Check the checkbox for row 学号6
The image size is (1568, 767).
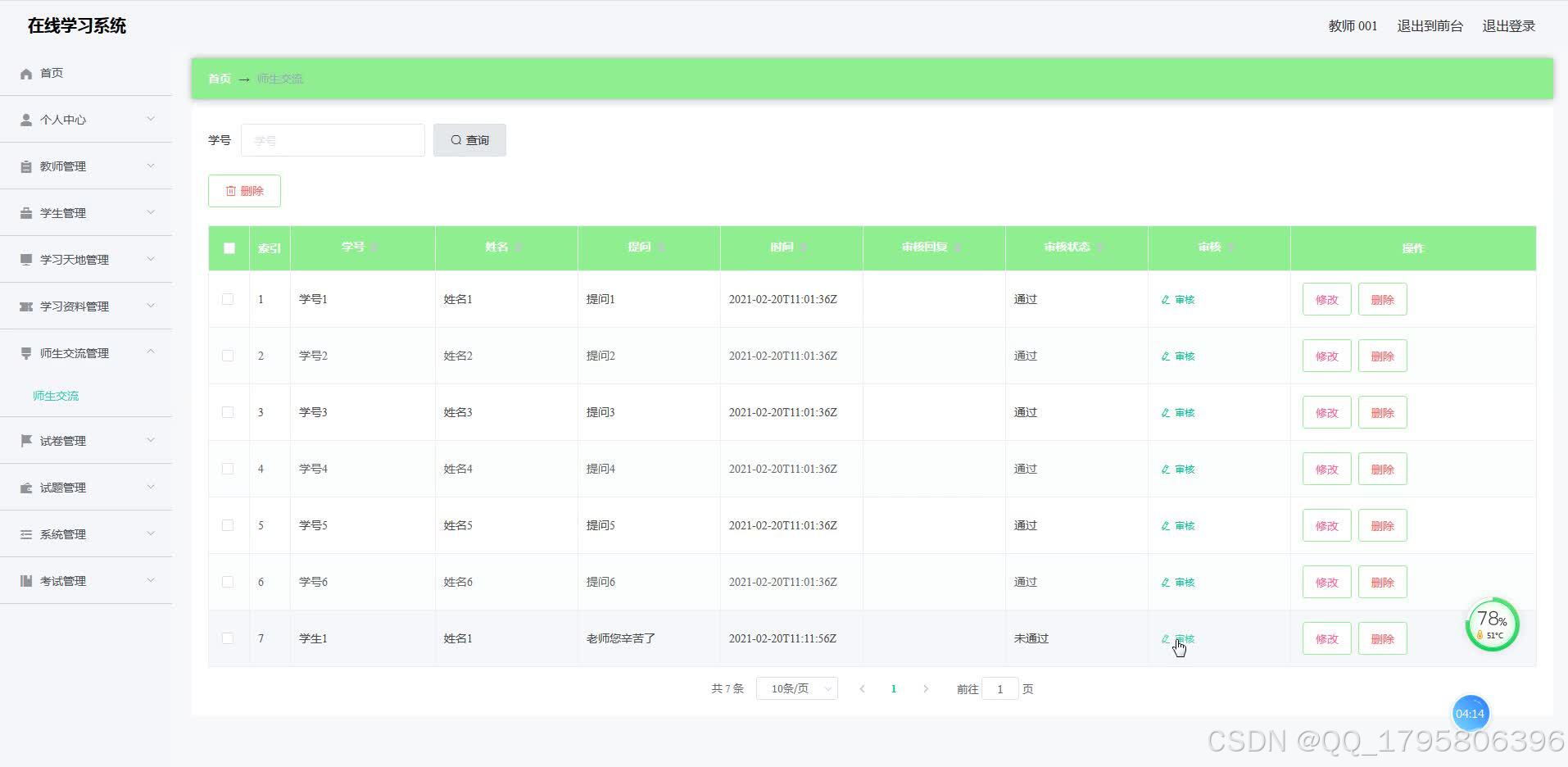[228, 582]
